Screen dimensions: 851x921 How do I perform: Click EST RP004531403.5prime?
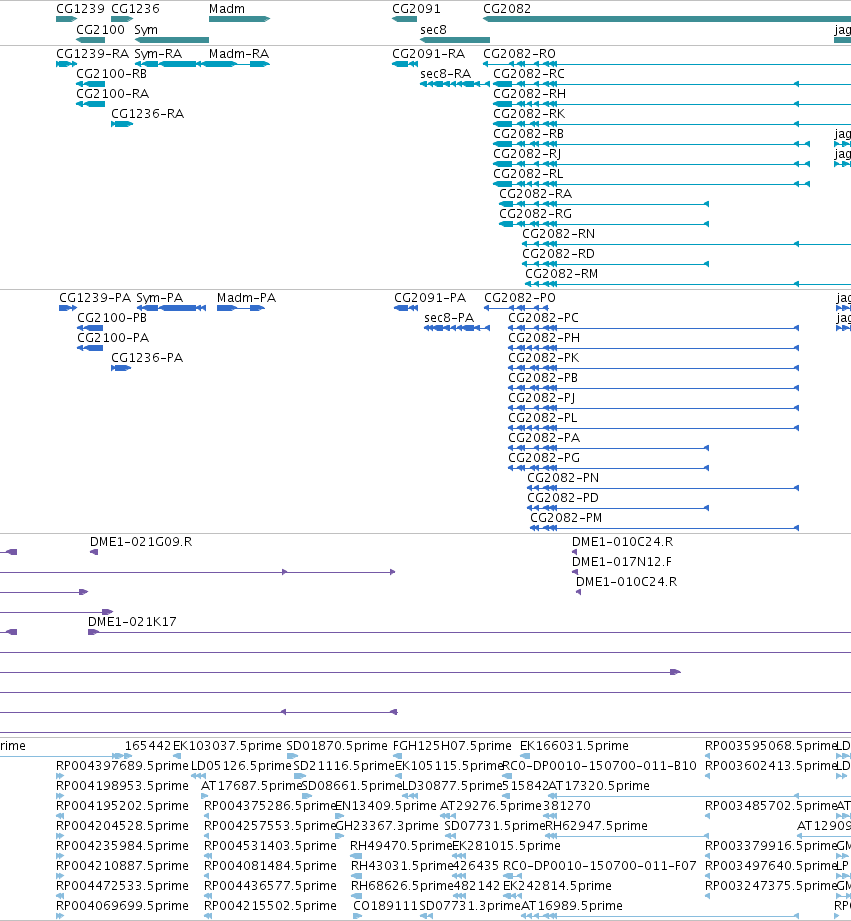coord(270,845)
